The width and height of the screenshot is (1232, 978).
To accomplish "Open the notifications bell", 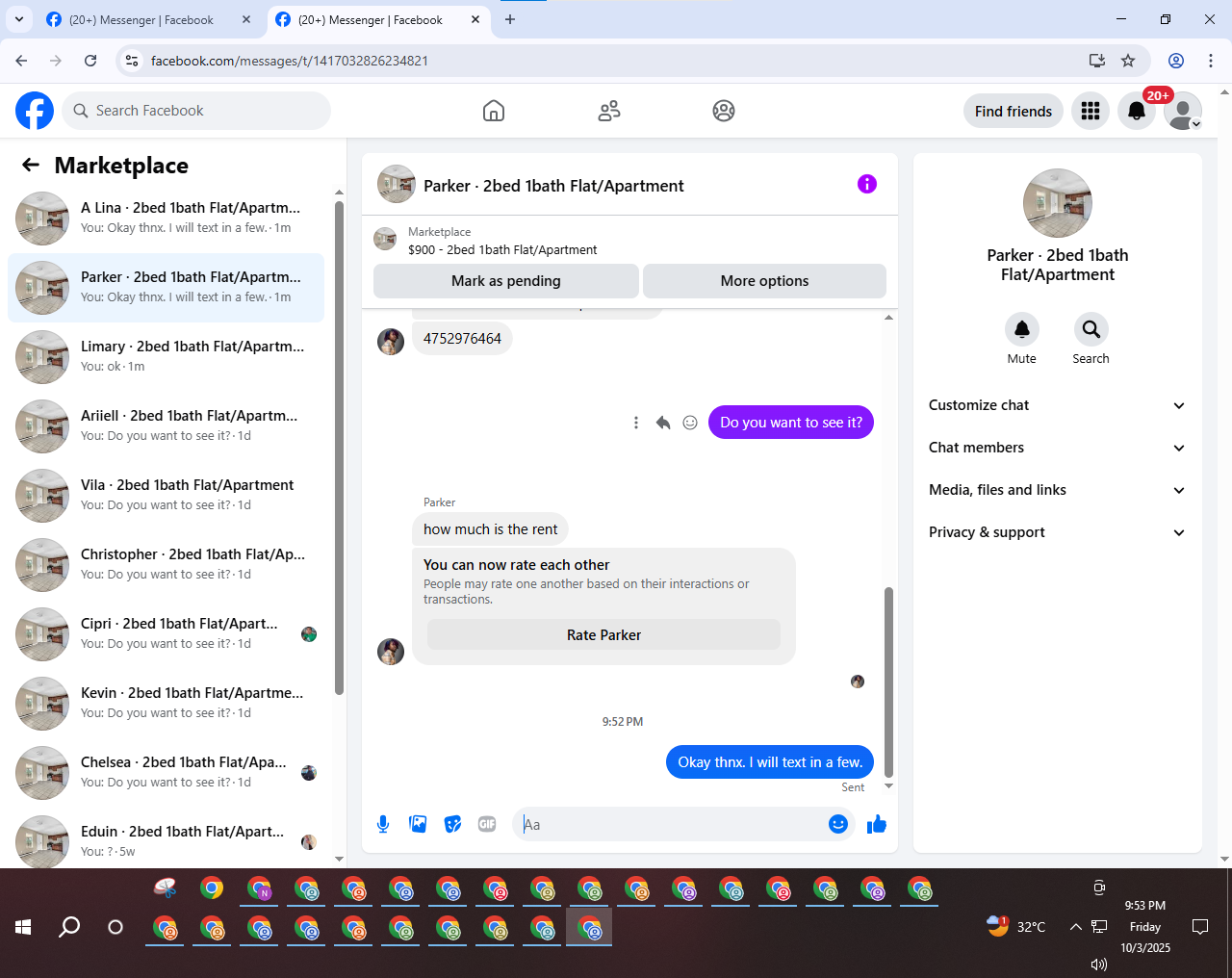I will [1137, 111].
